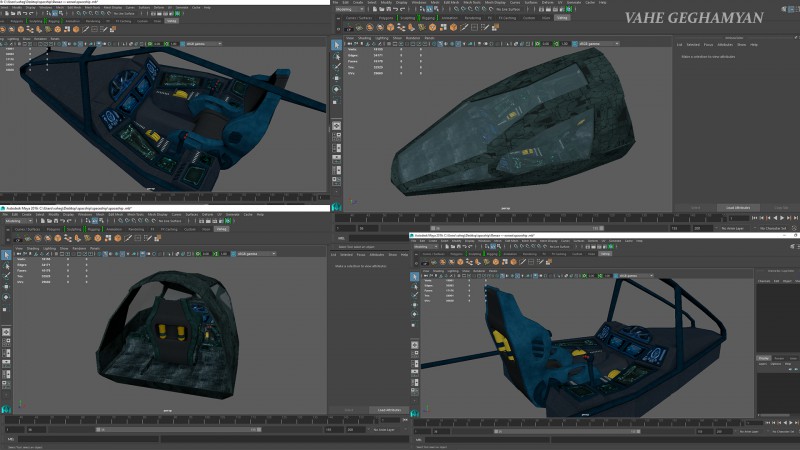800x450 pixels.
Task: Open the Shading menu in the bottom-left viewport panel
Action: (35, 248)
